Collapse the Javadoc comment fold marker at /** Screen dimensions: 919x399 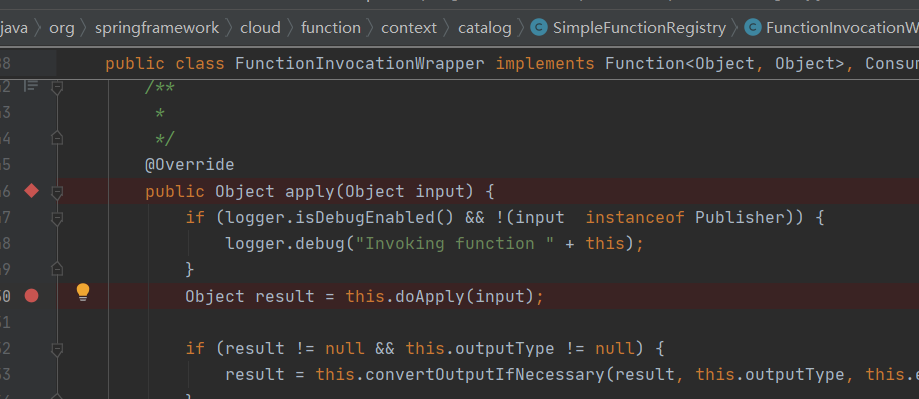point(57,87)
